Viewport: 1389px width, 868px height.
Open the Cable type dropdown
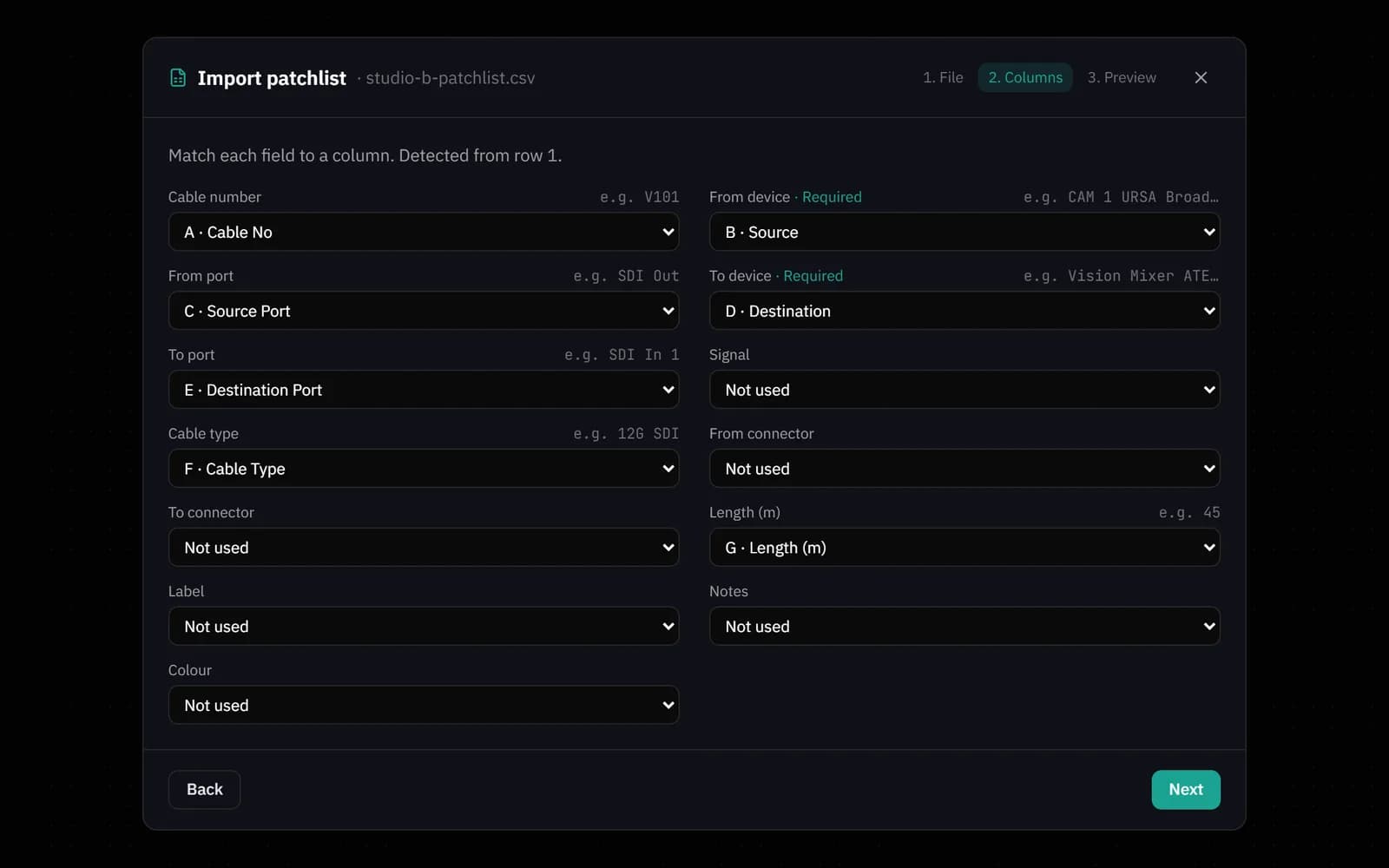[x=424, y=469]
